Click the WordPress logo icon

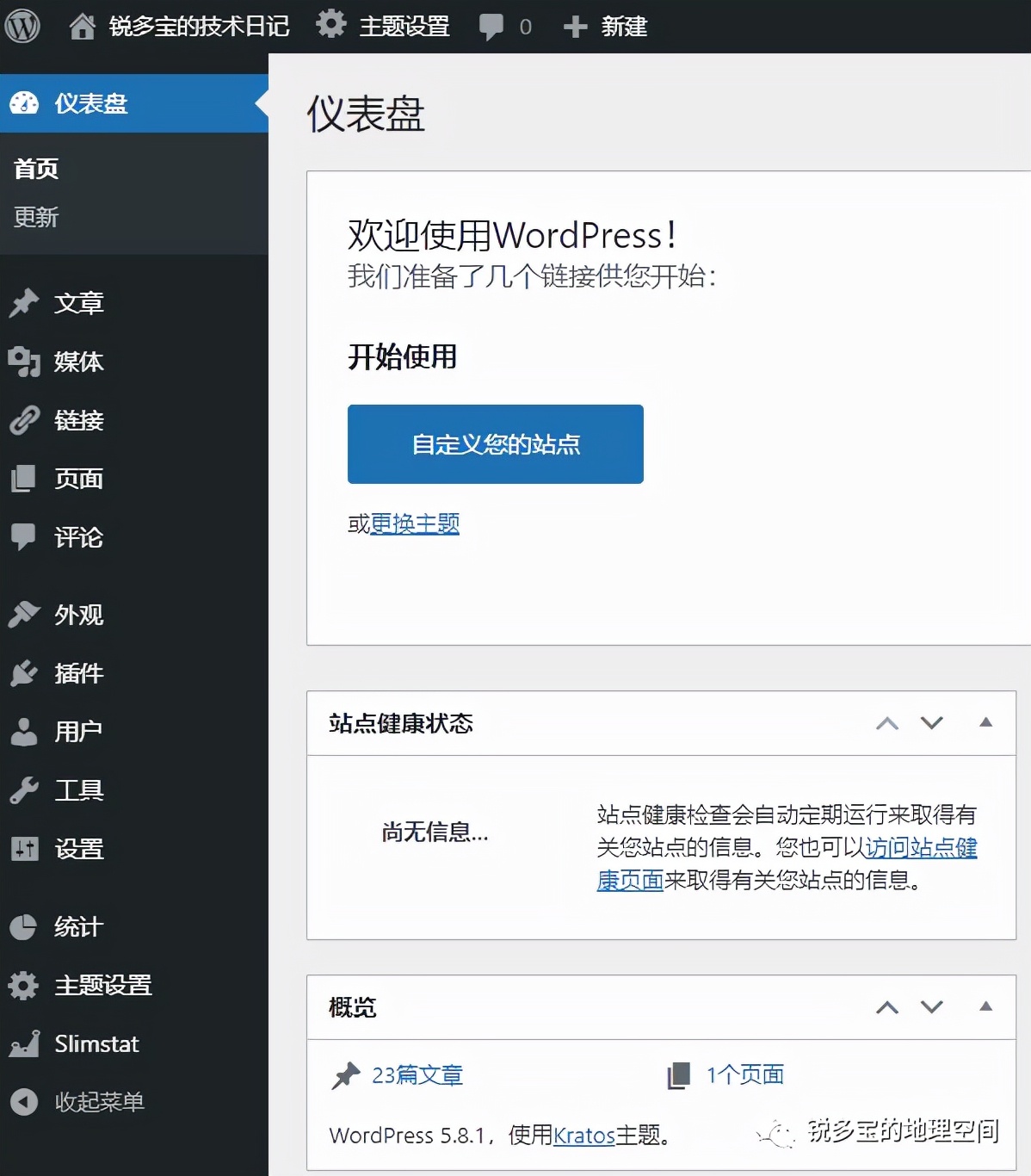[23, 26]
